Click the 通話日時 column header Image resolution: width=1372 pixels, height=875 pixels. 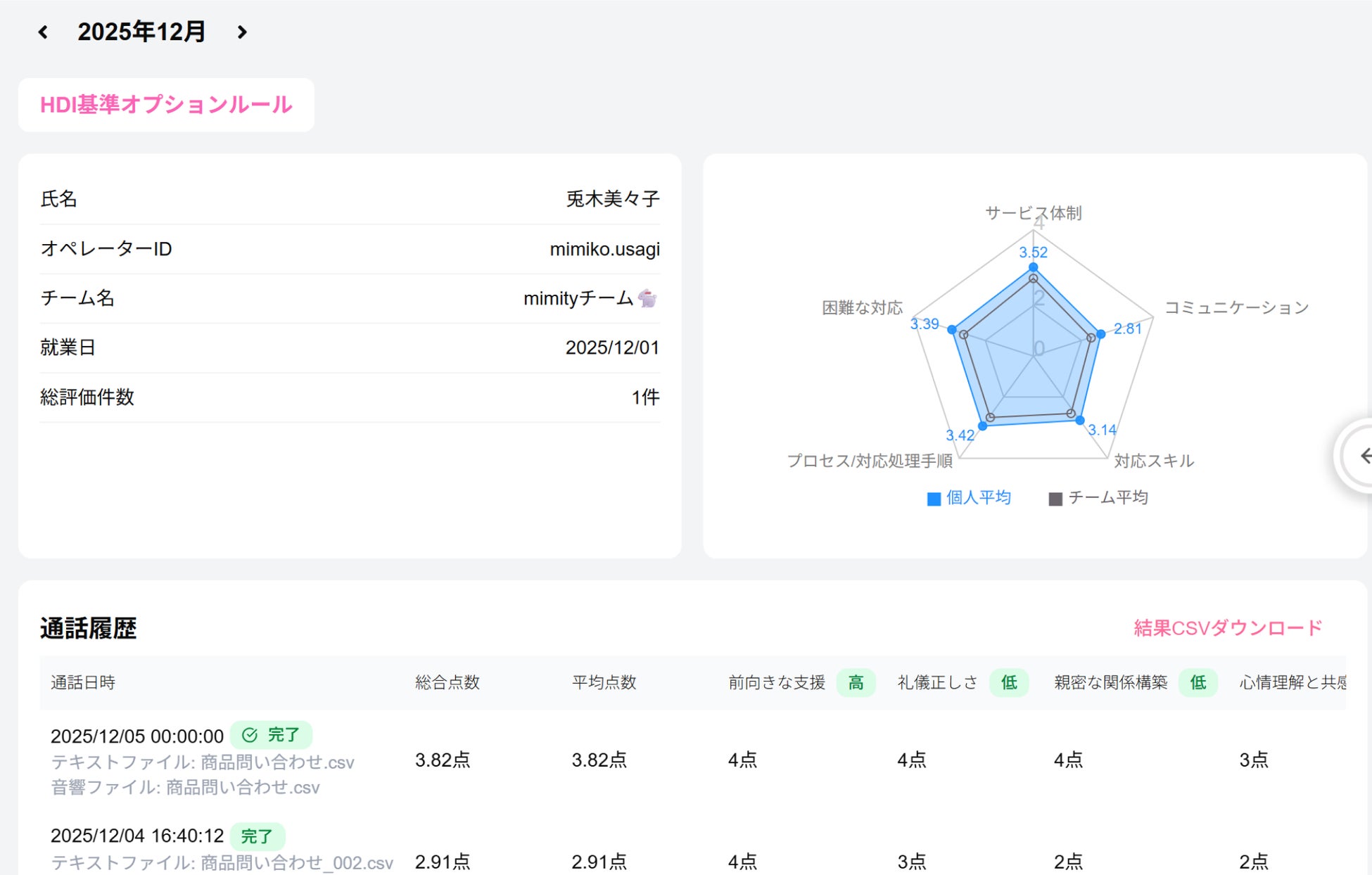pos(83,682)
